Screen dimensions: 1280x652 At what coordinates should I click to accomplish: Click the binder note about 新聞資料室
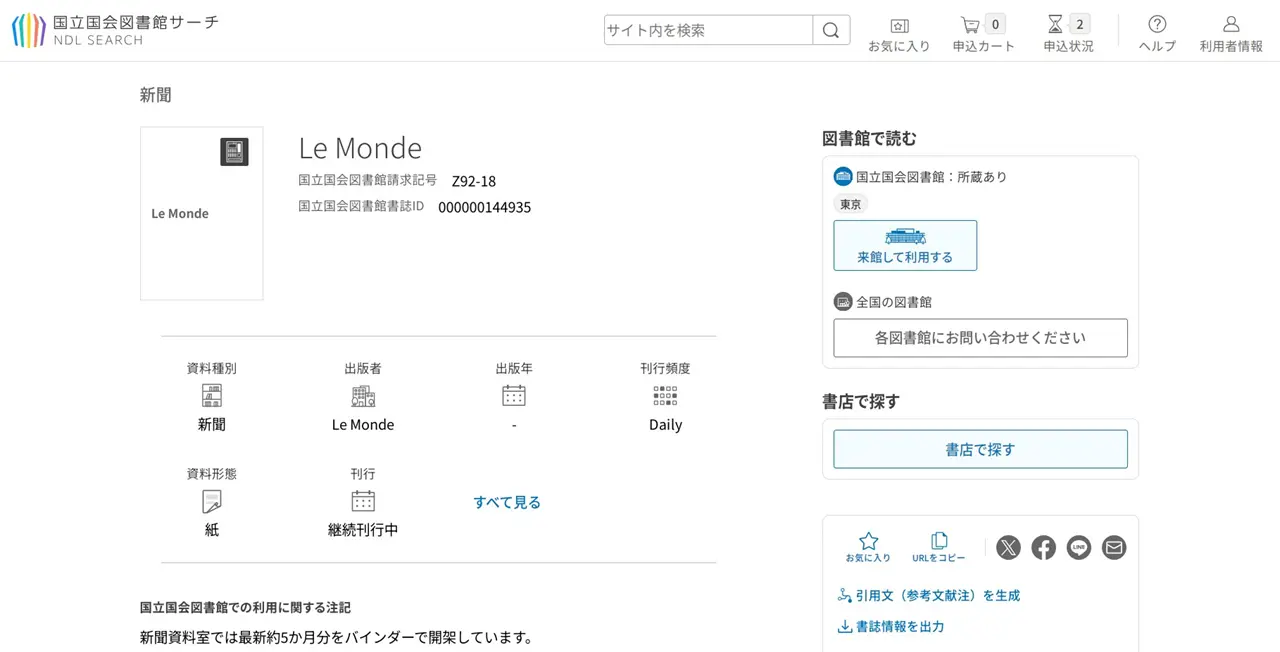336,638
